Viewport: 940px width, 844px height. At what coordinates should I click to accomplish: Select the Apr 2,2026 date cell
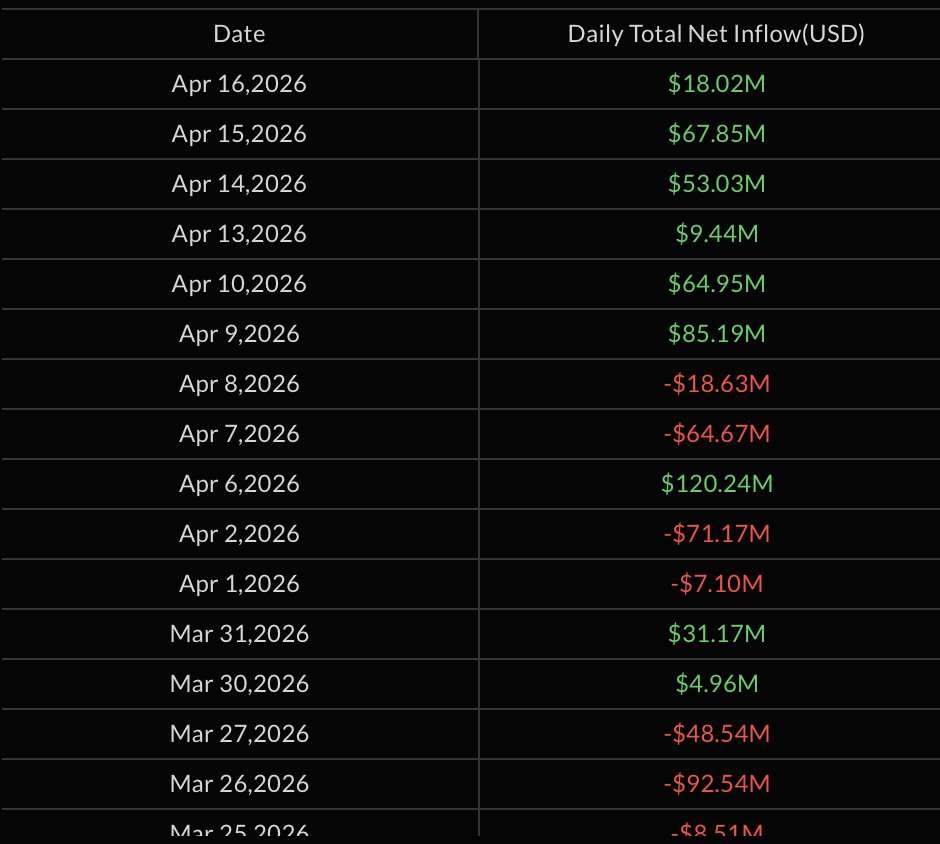point(239,534)
